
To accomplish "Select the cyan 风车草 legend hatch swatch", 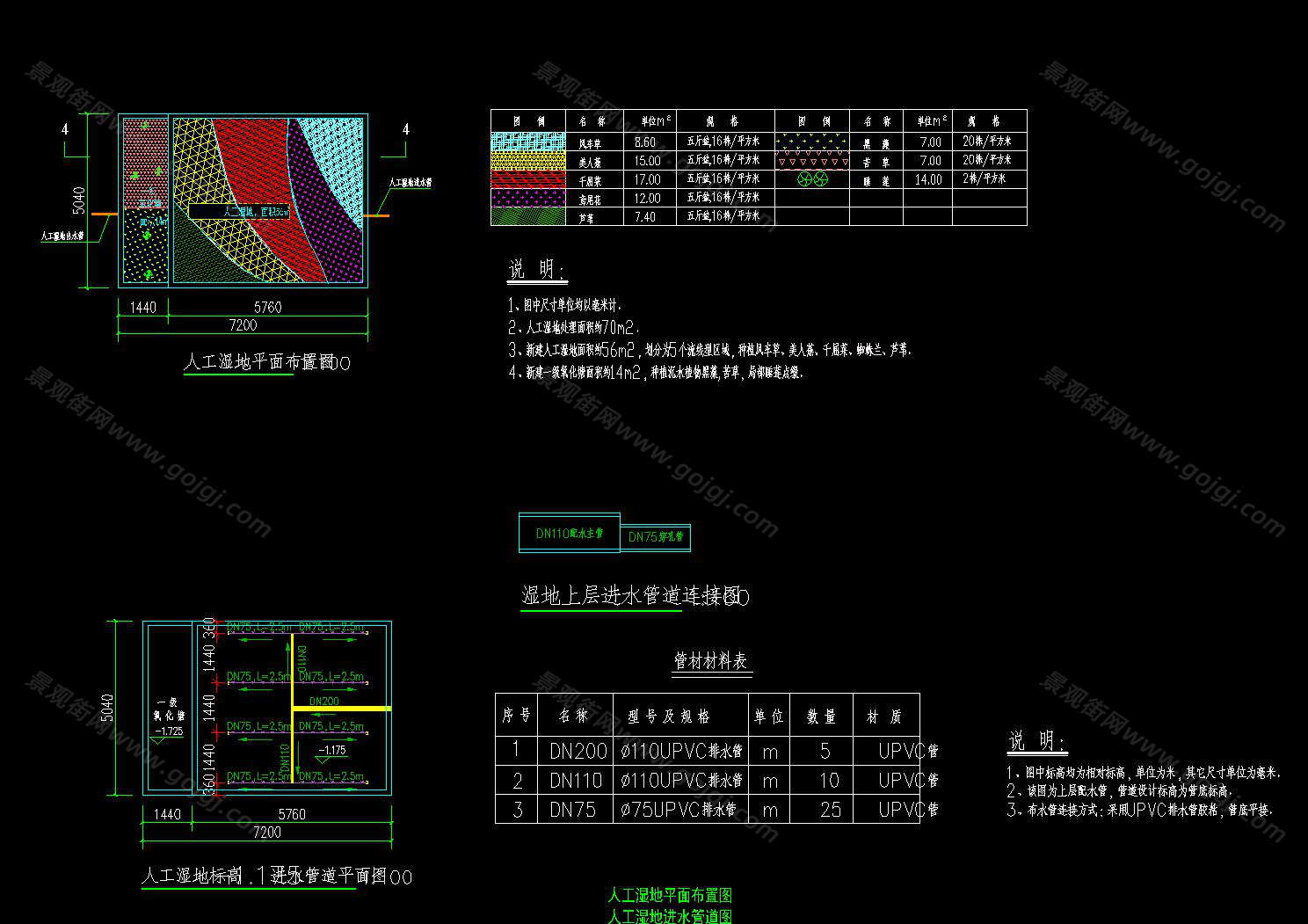I will tap(527, 142).
